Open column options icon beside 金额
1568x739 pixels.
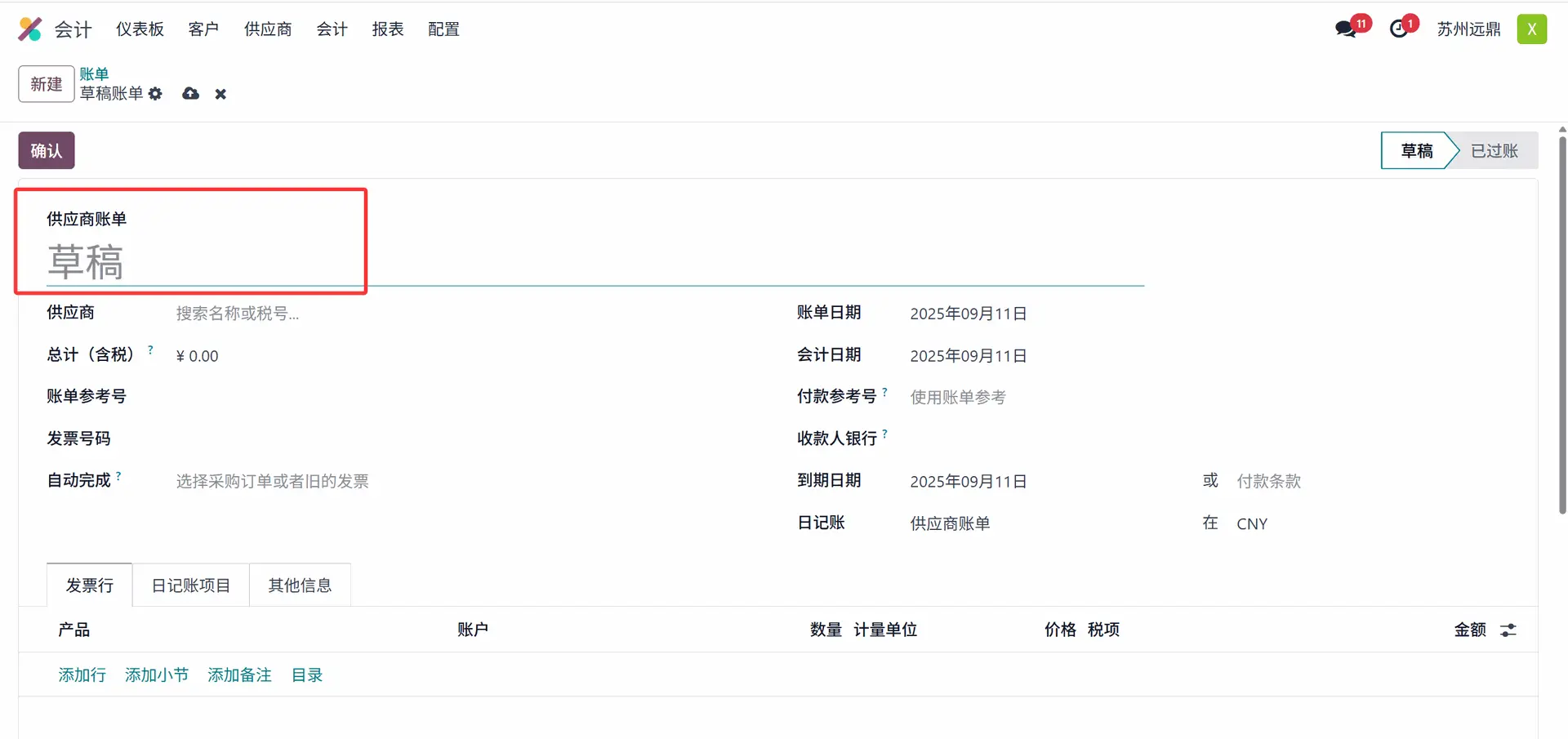(1508, 630)
